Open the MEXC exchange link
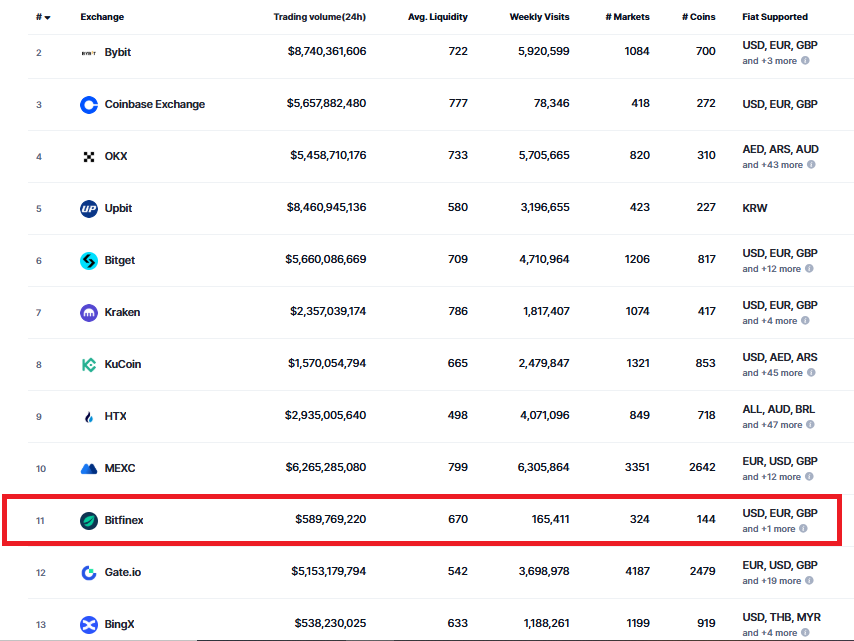Viewport: 854px width, 641px height. [x=120, y=468]
